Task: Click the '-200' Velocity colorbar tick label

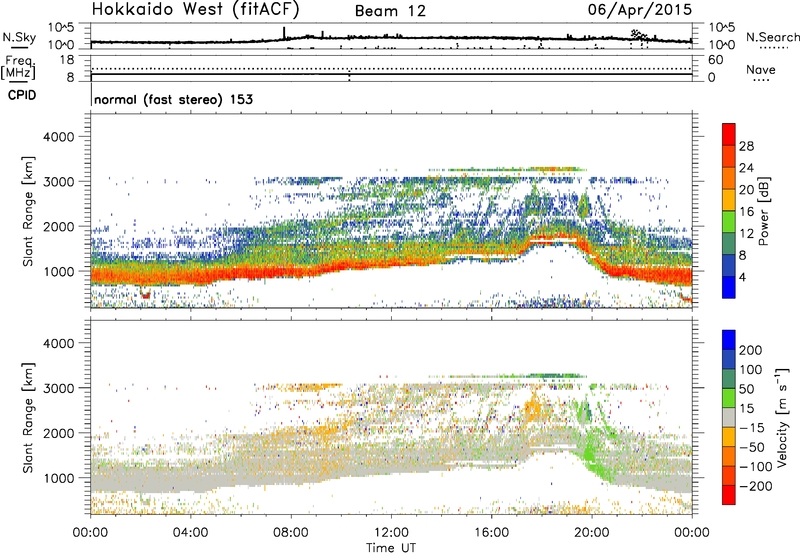Action: 755,486
